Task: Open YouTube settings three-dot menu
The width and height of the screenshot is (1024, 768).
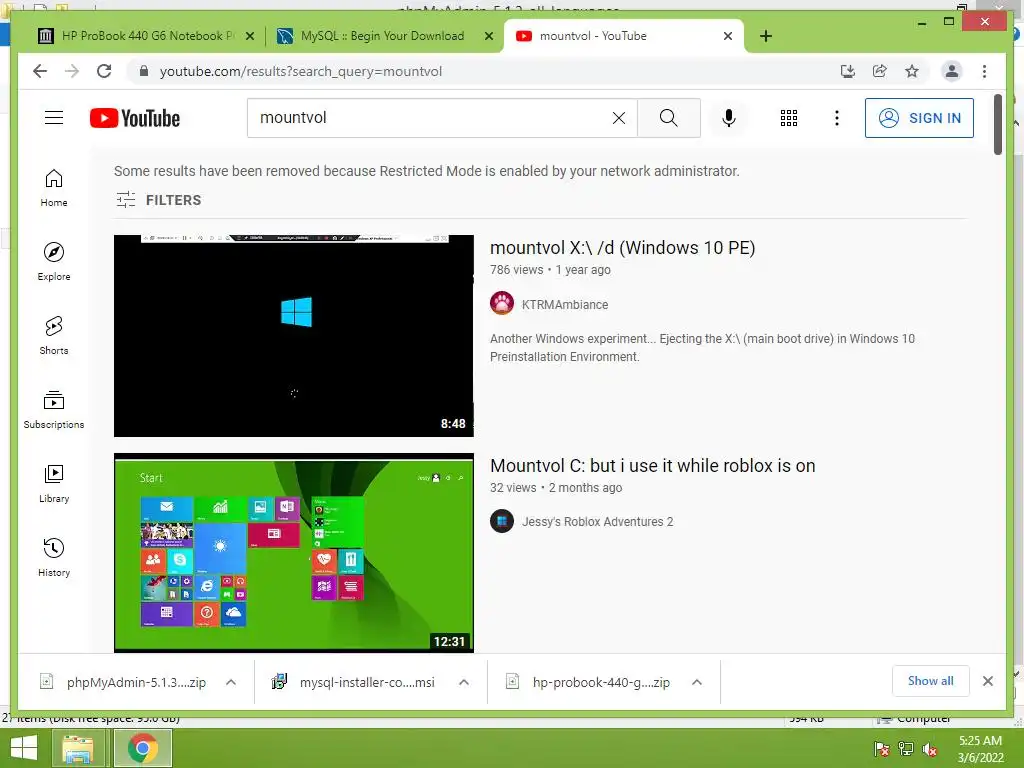Action: coord(837,118)
